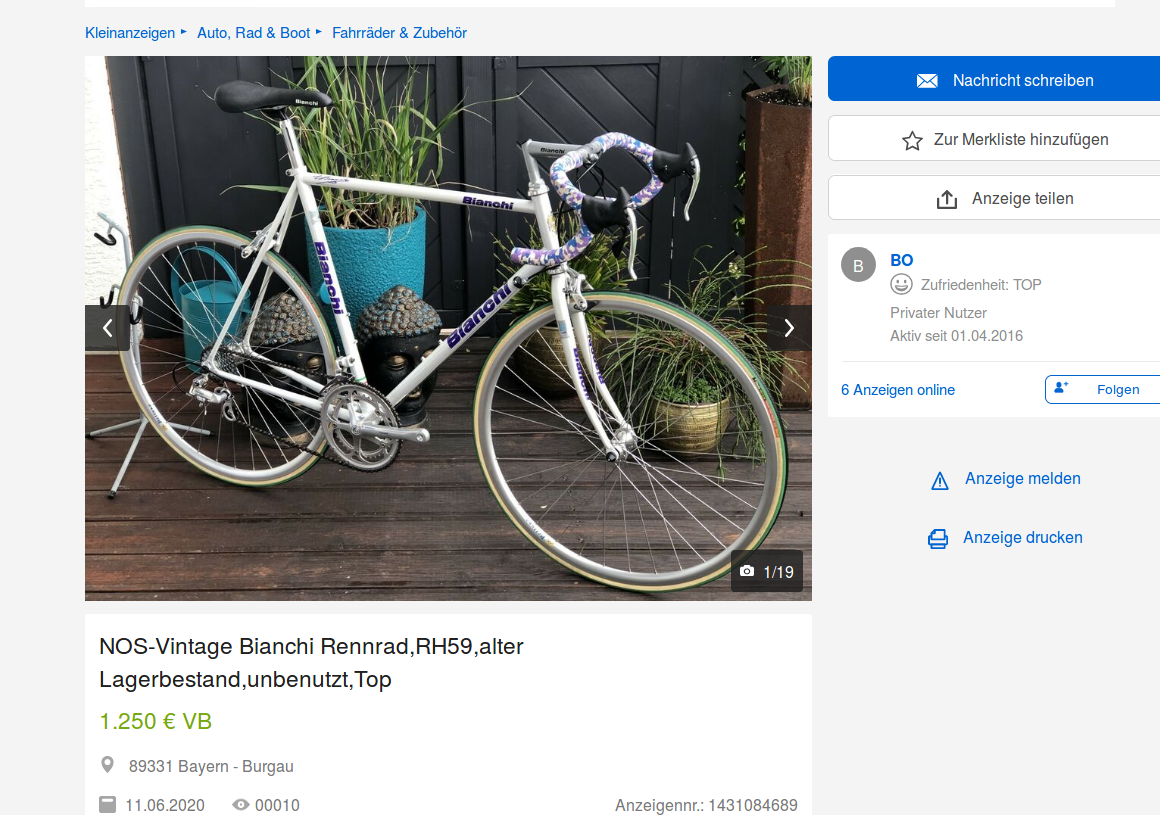Image resolution: width=1160 pixels, height=815 pixels.
Task: Click the printer icon
Action: [x=937, y=539]
